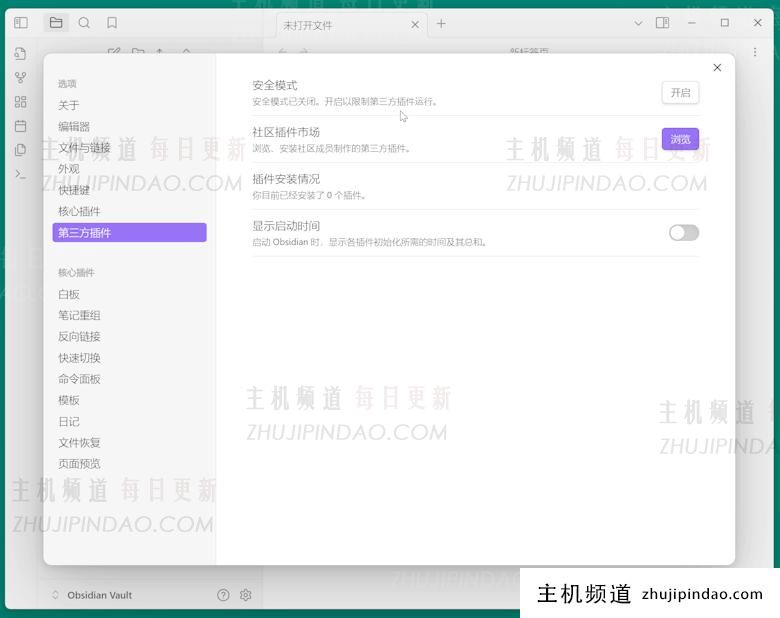Open today's daily note calendar icon
Screen dimensions: 780x618
[20, 126]
